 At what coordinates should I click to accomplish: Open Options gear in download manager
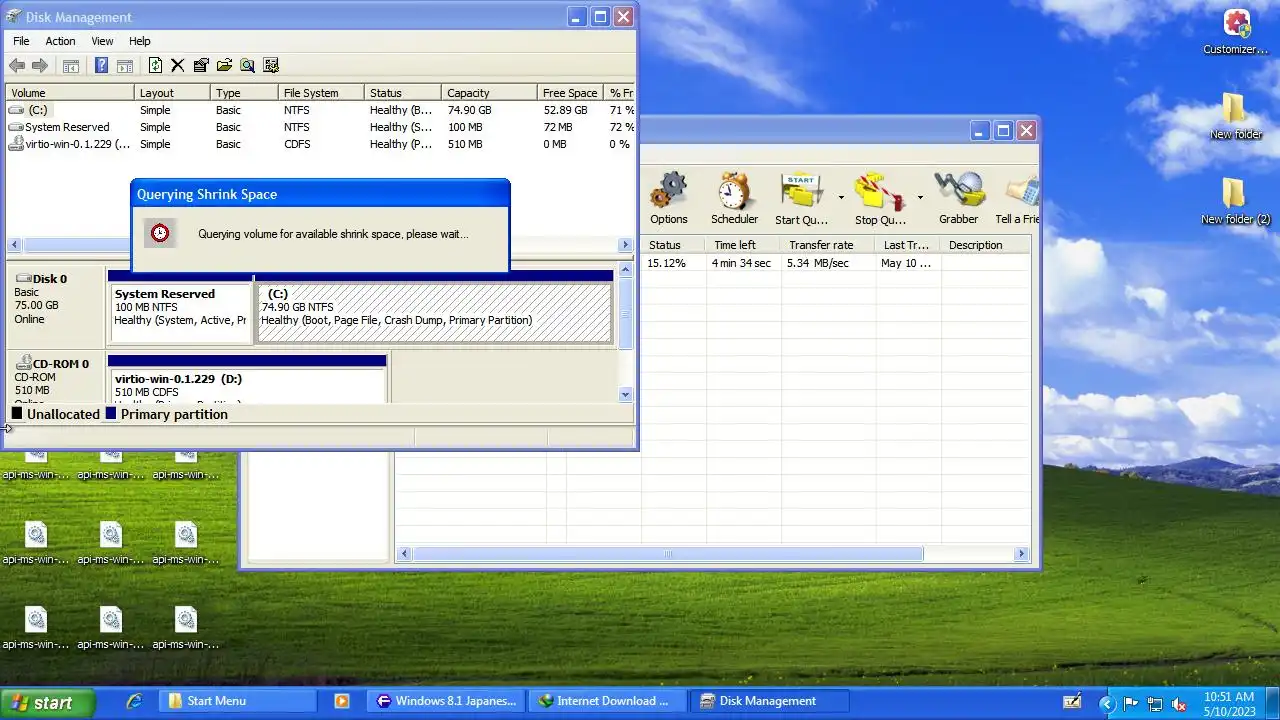click(669, 198)
